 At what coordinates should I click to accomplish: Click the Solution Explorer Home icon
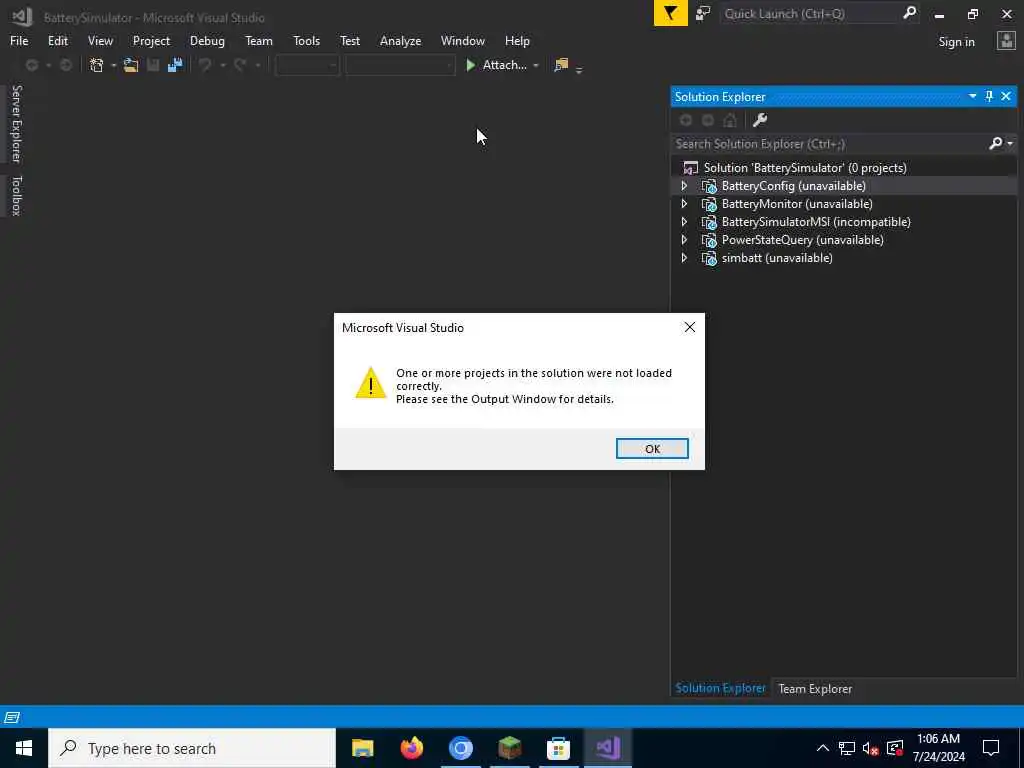[730, 120]
